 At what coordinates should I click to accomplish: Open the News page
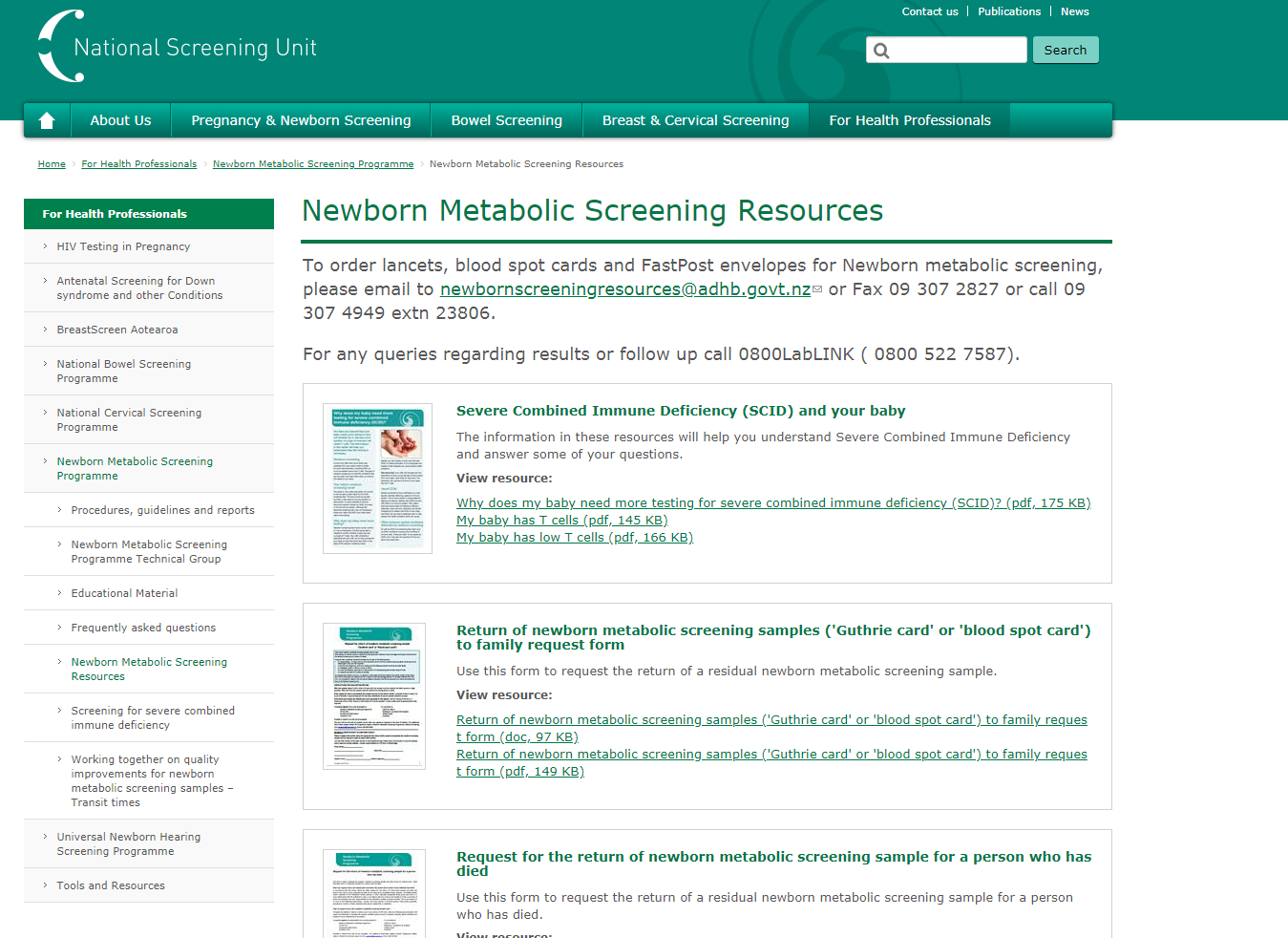[x=1074, y=11]
